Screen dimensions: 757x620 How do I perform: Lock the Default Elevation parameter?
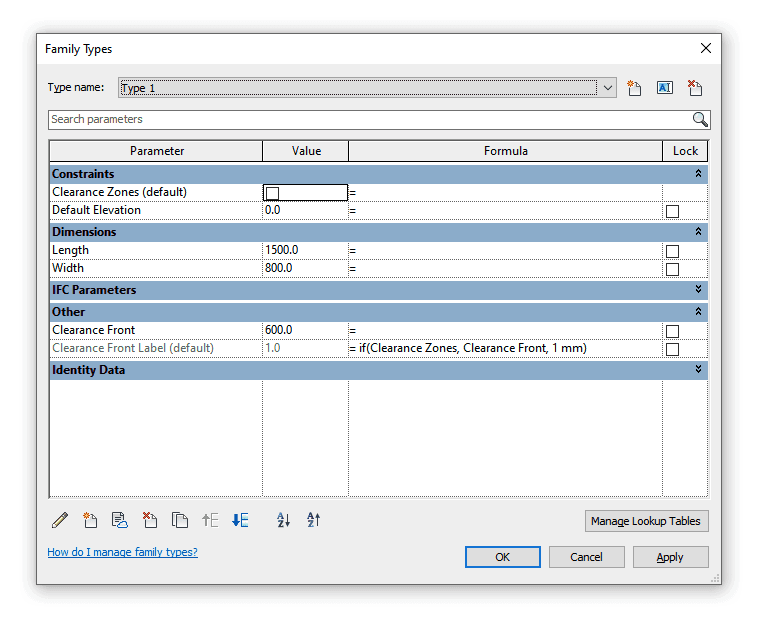[x=672, y=211]
